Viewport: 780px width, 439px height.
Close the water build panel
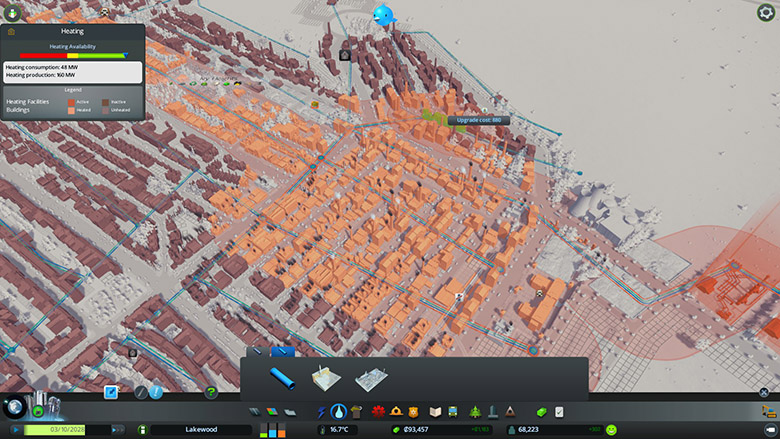[x=764, y=392]
